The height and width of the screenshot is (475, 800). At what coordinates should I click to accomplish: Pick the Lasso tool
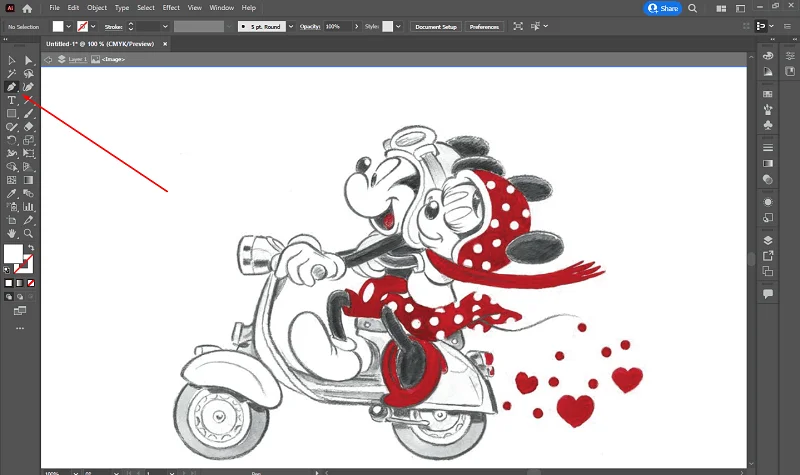[29, 74]
